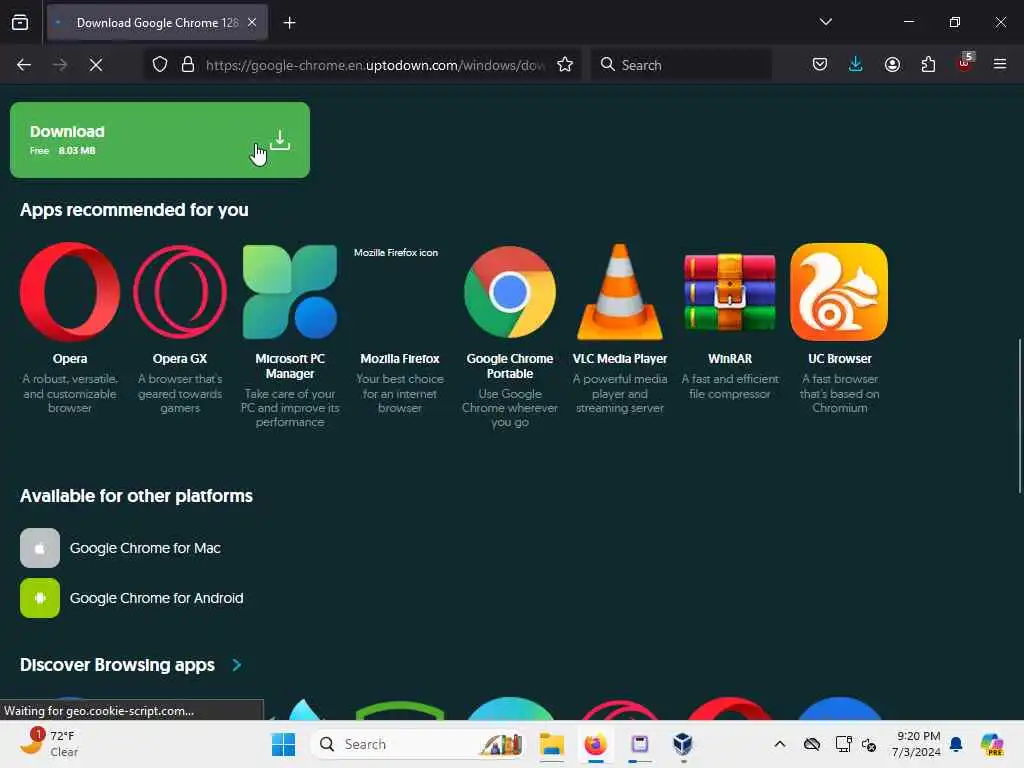The image size is (1024, 768).
Task: Open the WinRAR app icon
Action: pos(729,292)
